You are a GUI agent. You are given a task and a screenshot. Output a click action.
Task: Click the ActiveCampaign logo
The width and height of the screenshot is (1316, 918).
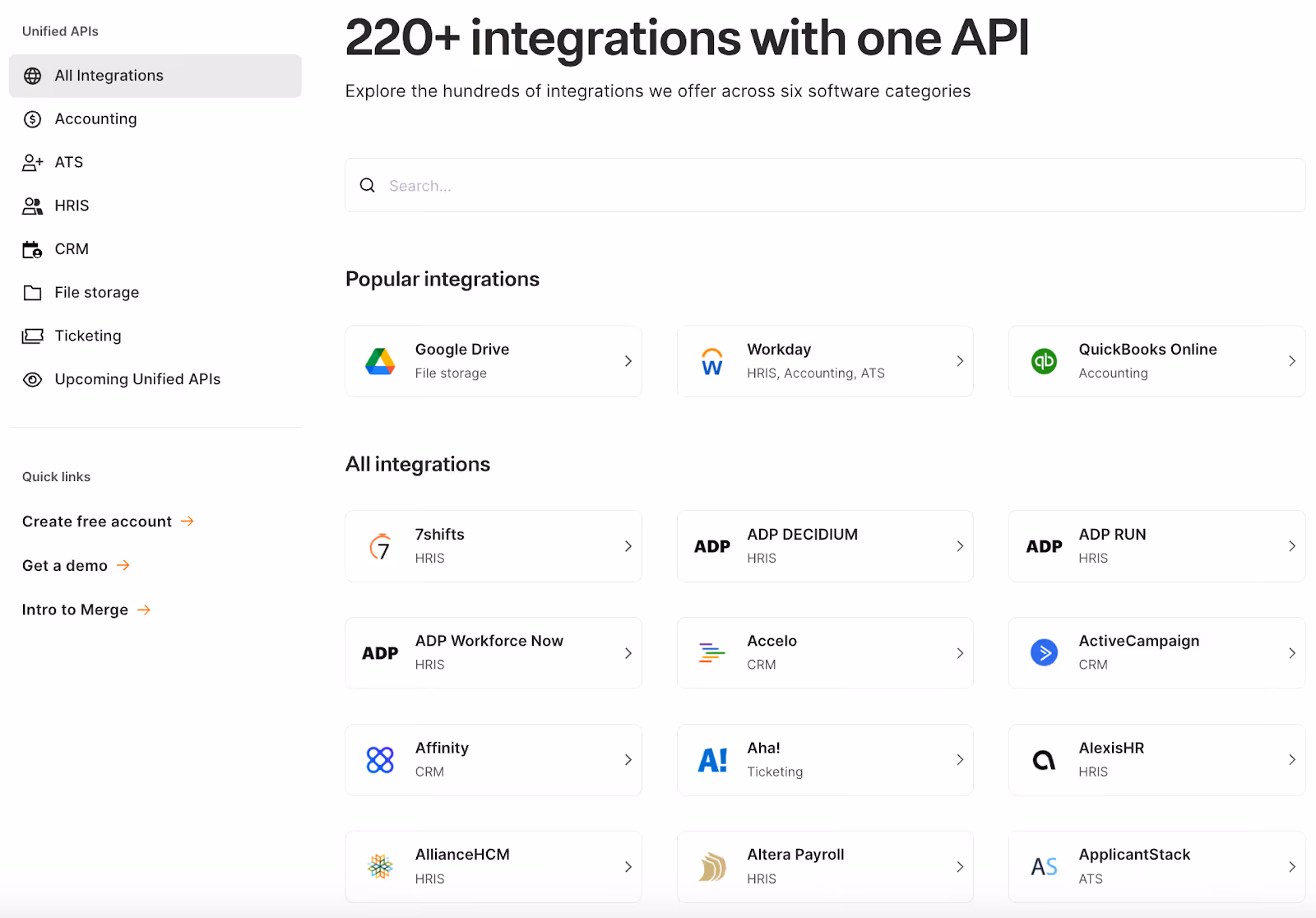(1044, 653)
